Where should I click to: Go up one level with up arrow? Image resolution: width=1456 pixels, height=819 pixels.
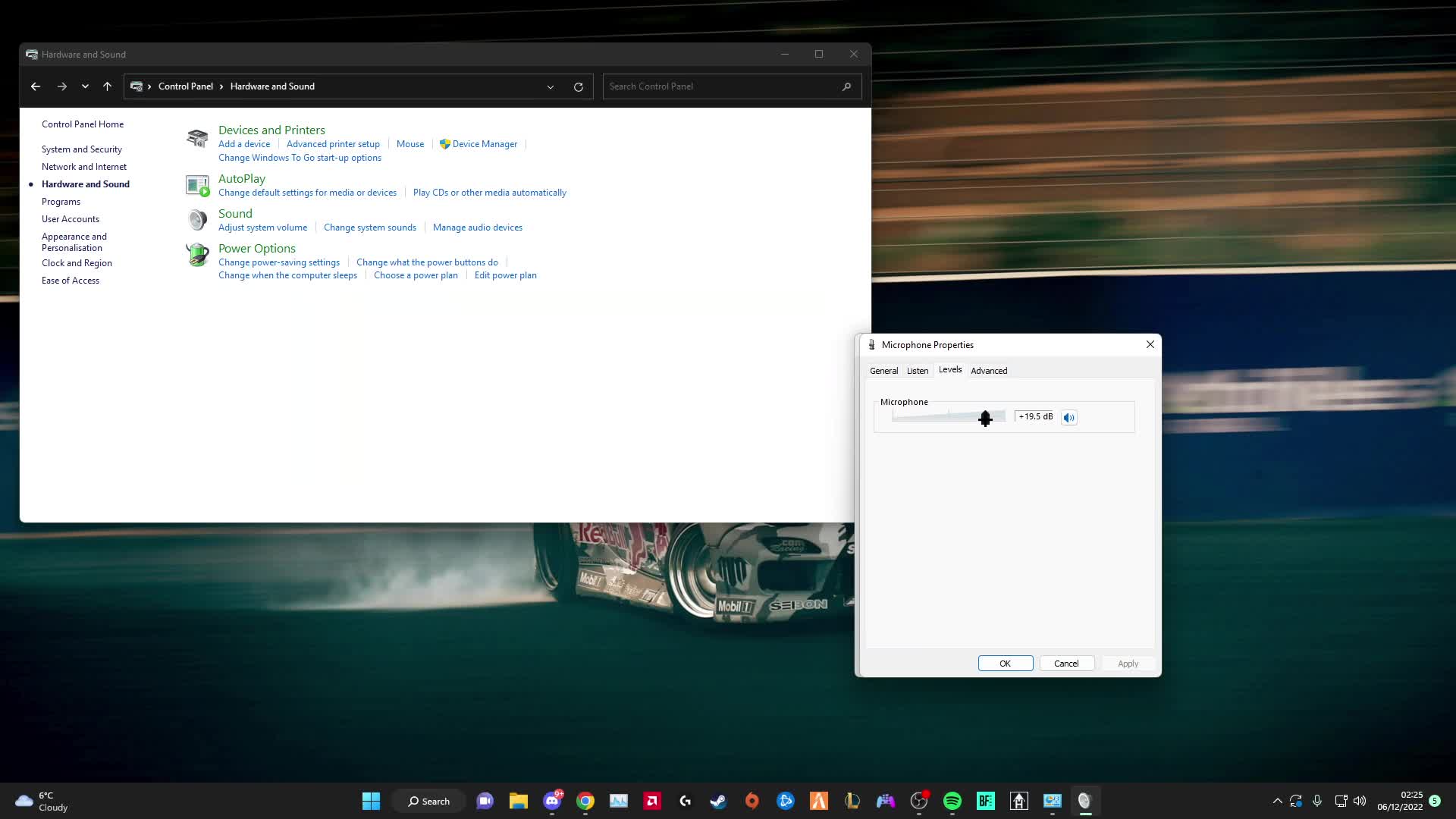pyautogui.click(x=107, y=86)
